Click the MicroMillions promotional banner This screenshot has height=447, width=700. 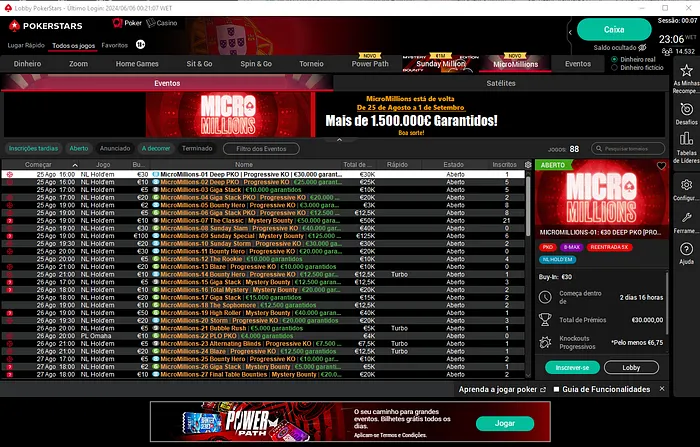pos(334,115)
